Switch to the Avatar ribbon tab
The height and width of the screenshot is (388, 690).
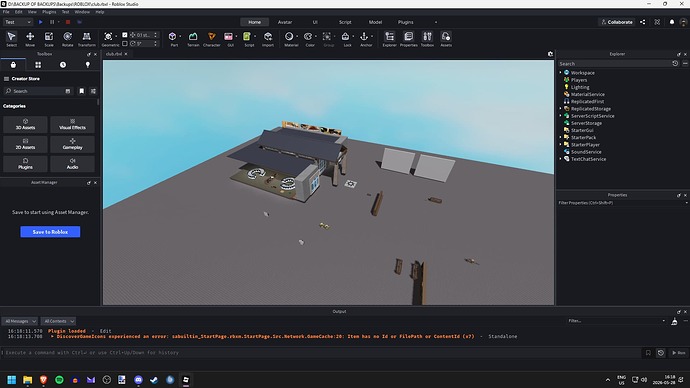pyautogui.click(x=285, y=22)
